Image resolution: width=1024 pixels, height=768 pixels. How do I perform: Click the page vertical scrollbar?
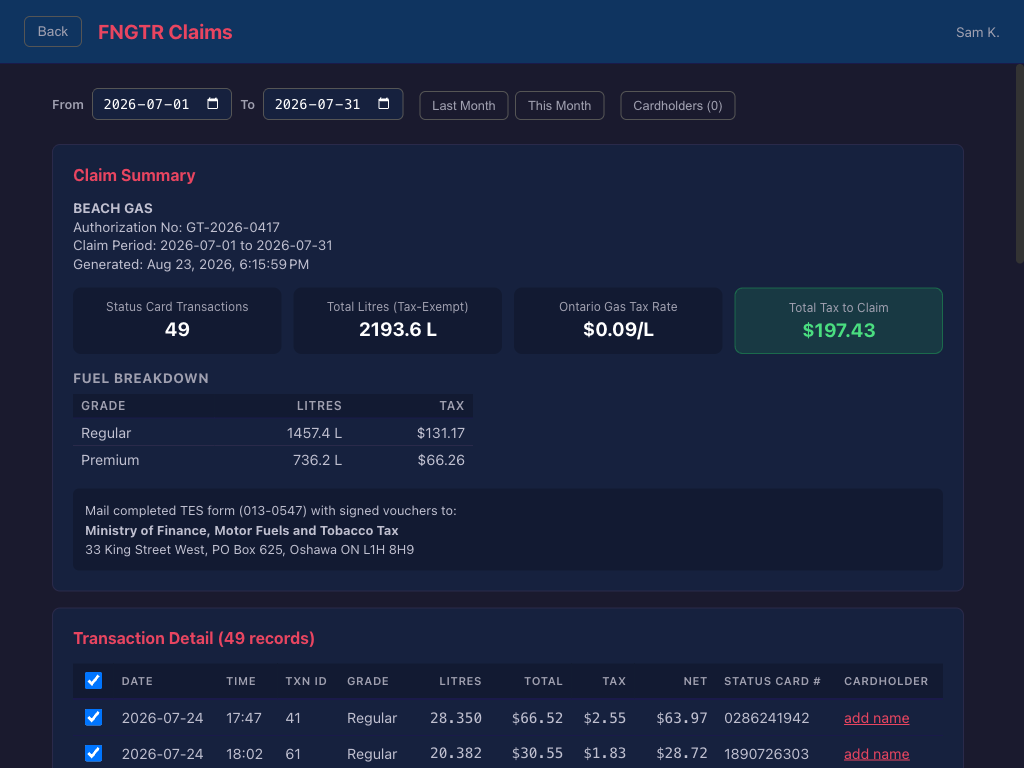point(1019,163)
